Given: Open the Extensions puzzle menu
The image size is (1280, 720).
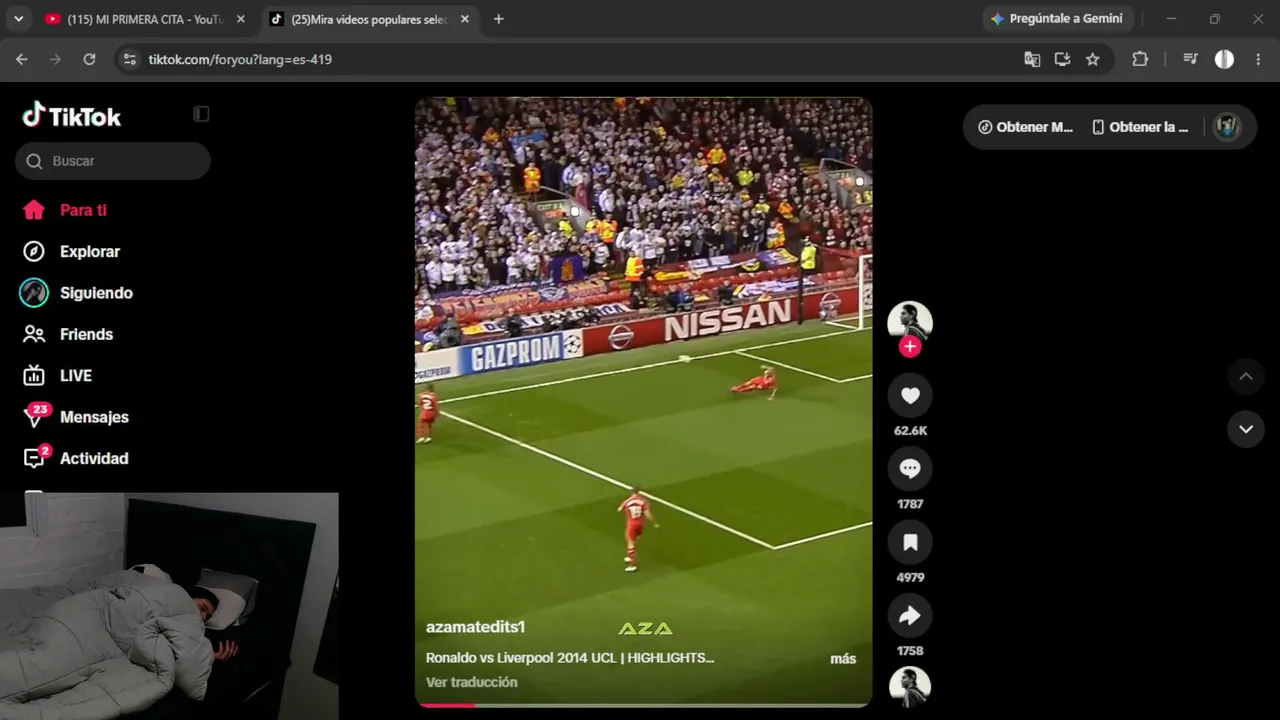Looking at the screenshot, I should [x=1140, y=59].
